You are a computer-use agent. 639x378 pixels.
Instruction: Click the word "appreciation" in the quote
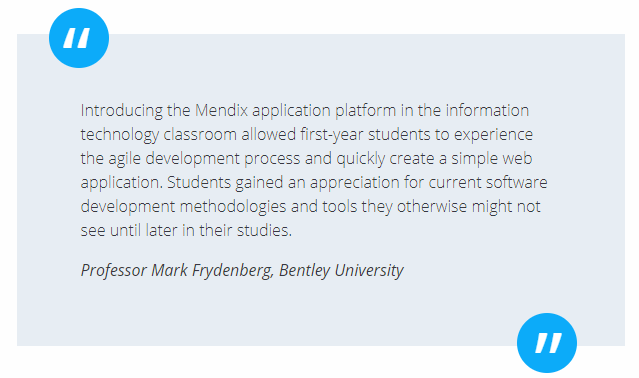(355, 182)
